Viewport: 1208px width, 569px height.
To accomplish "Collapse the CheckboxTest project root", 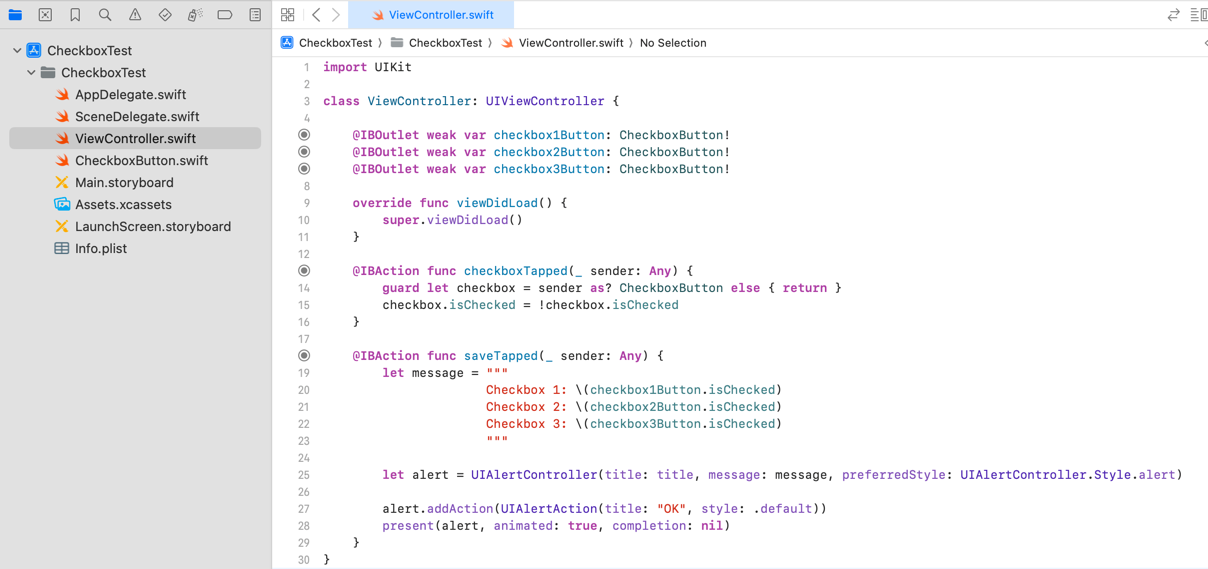I will pos(17,50).
